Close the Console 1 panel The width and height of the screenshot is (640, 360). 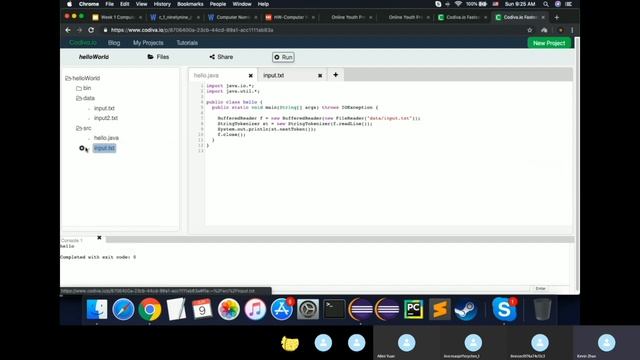pos(99,238)
